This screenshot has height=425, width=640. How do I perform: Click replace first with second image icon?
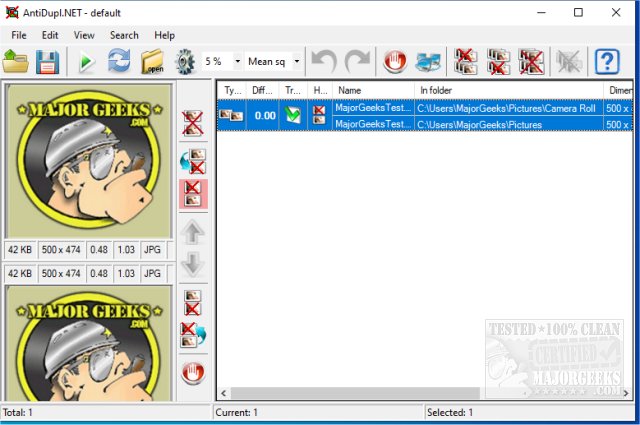click(193, 335)
